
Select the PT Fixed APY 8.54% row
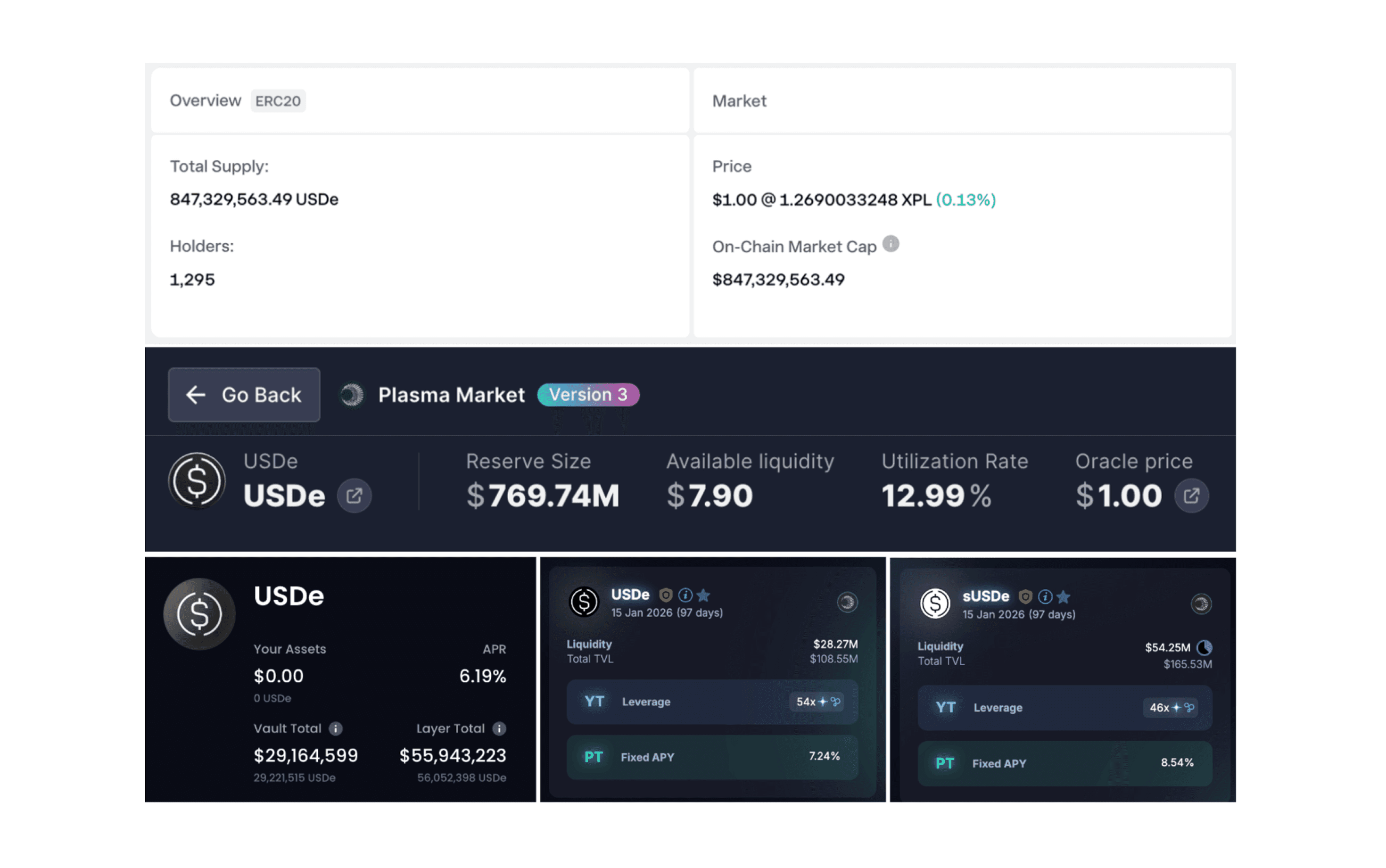1064,763
